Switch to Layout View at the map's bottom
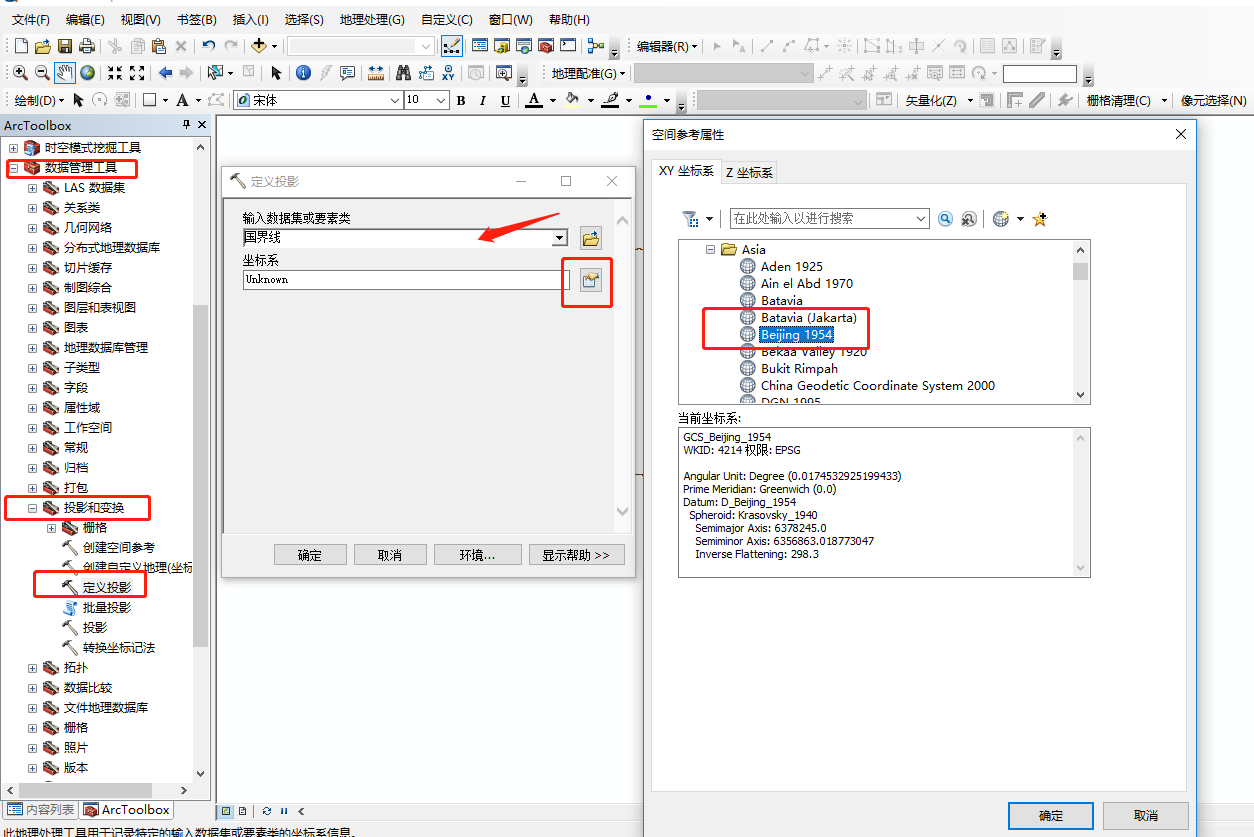Viewport: 1254px width, 837px height. tap(243, 811)
